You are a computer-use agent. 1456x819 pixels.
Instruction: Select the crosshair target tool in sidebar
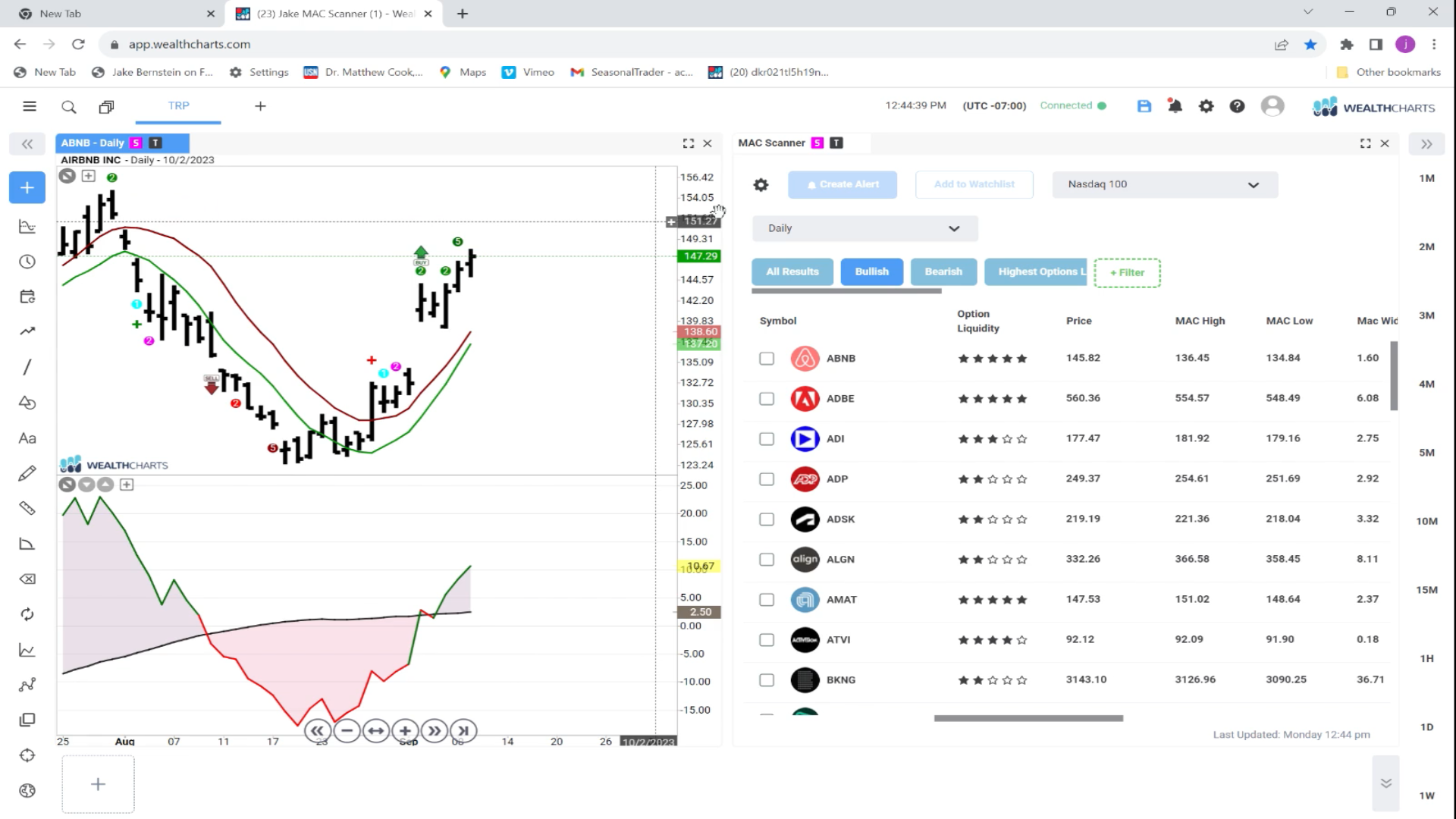[27, 755]
